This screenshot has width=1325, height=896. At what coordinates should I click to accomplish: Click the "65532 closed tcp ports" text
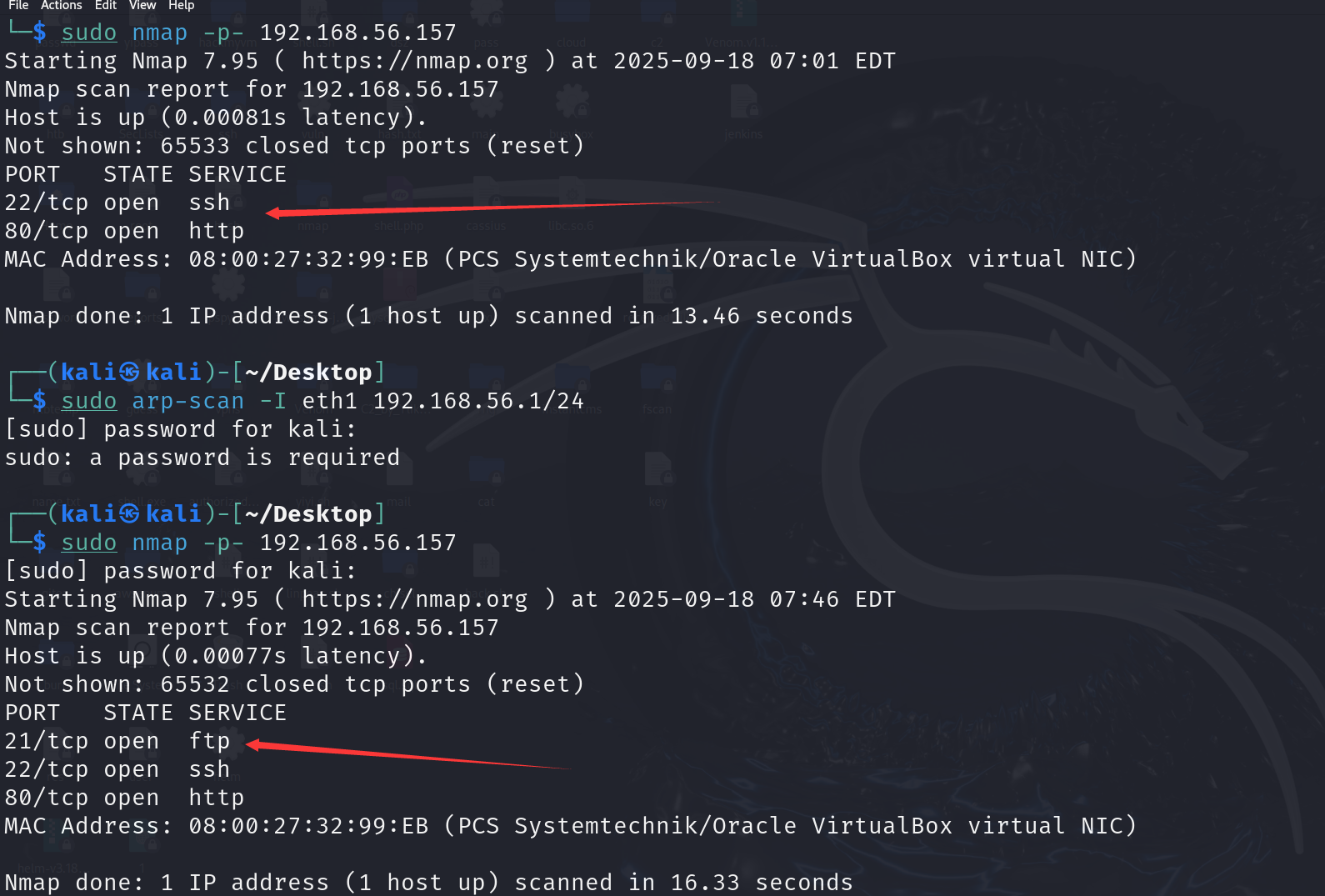[315, 684]
